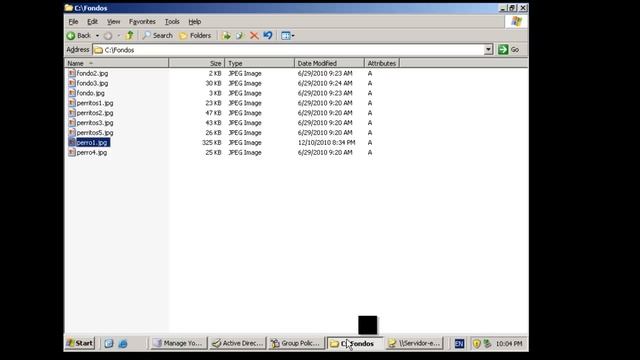Select the perritos2.jpg file icon
The image size is (640, 360).
click(72, 113)
